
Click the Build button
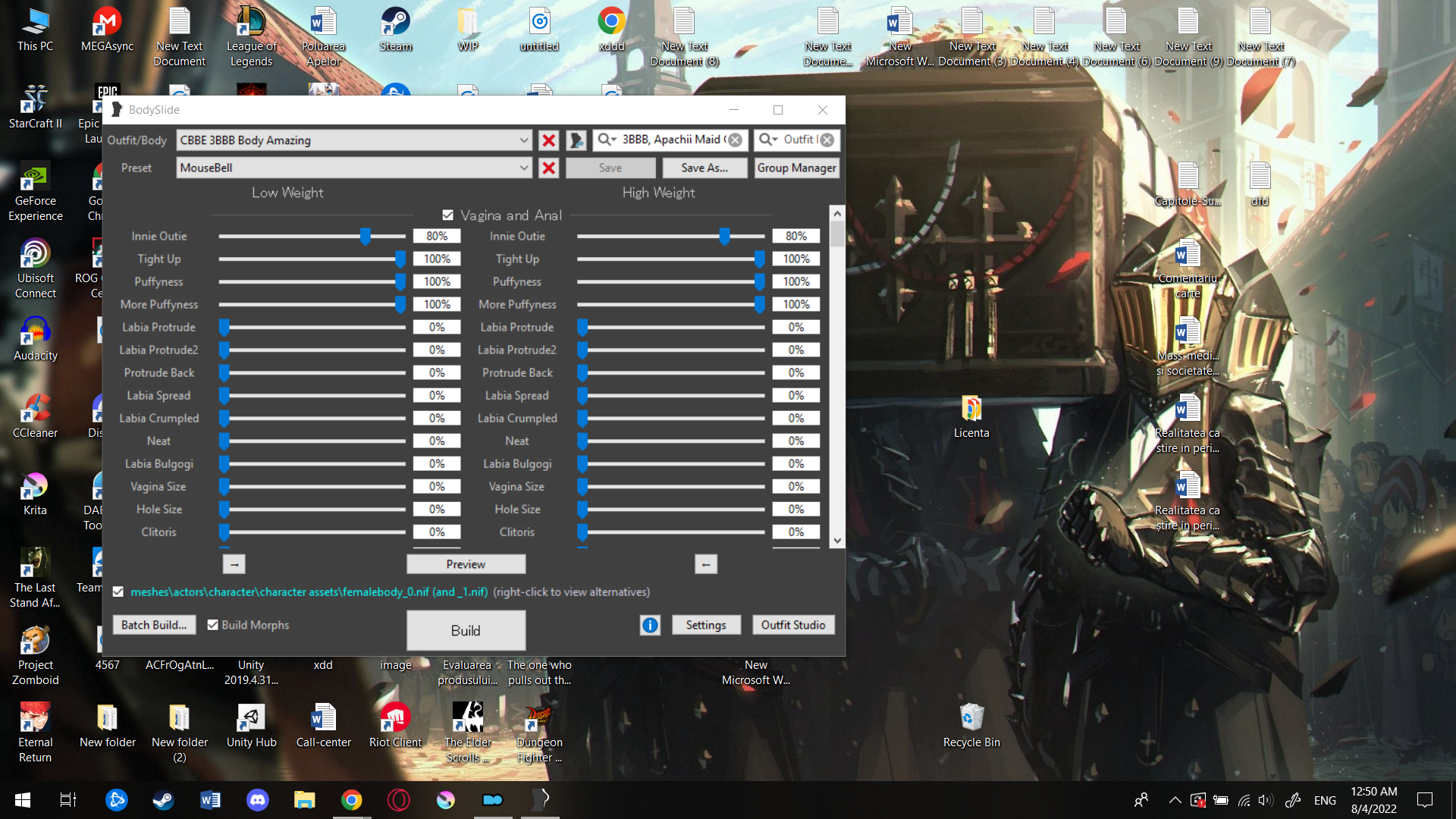[x=466, y=631]
